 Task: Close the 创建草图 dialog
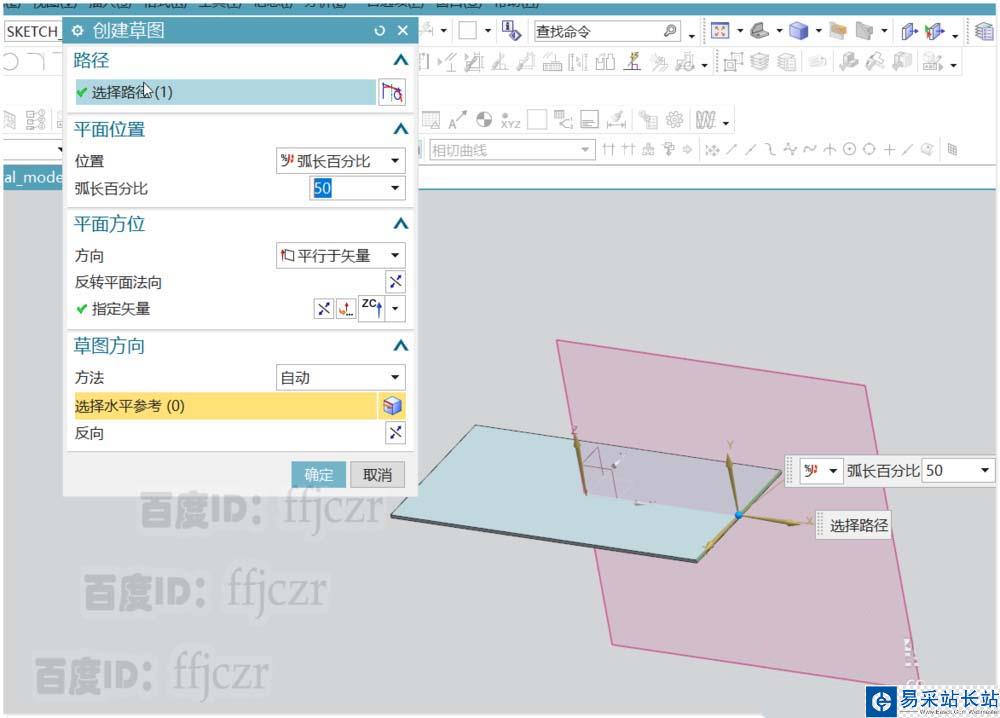click(x=402, y=30)
